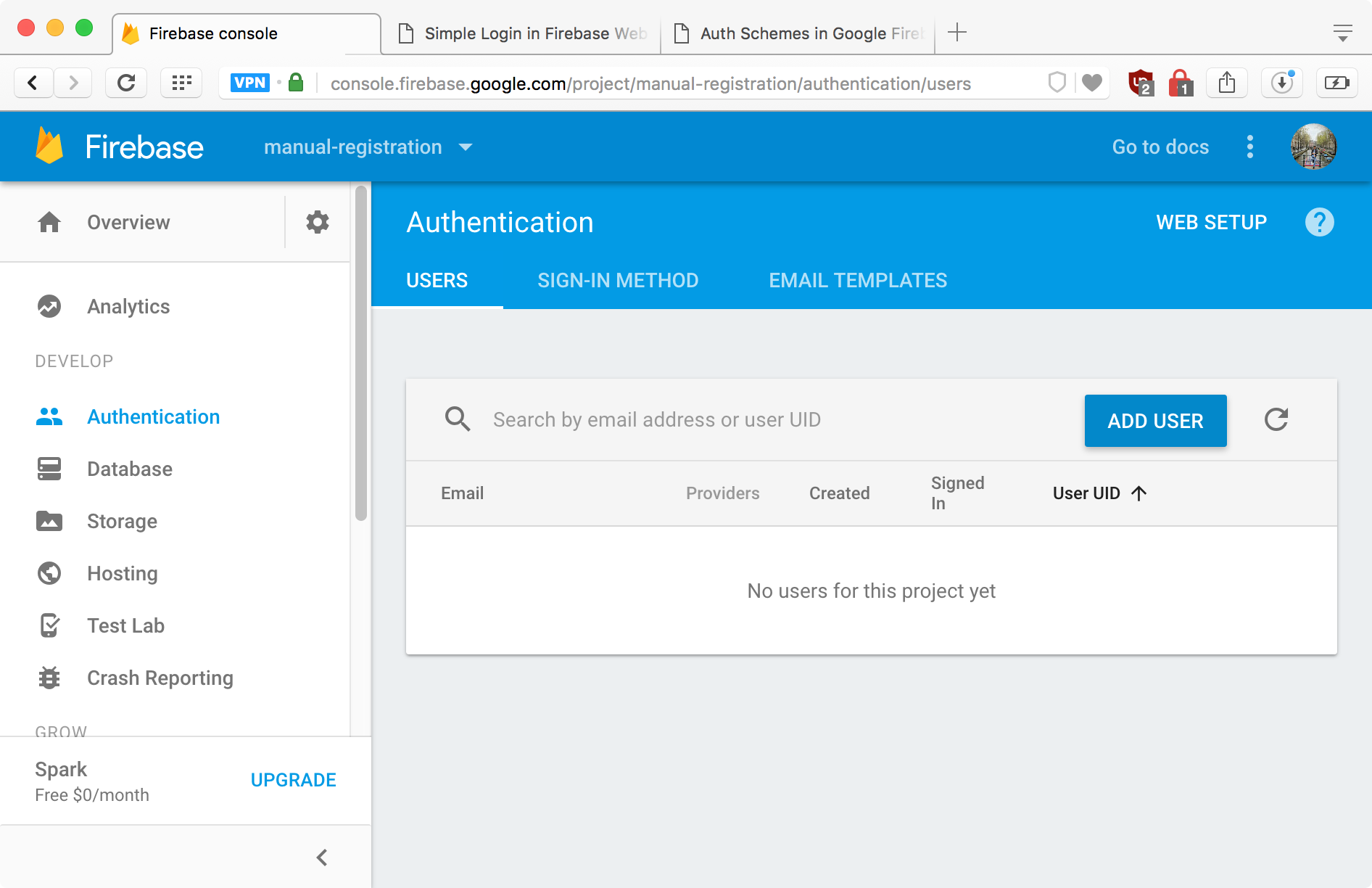
Task: Open the project settings gear icon
Action: [x=318, y=222]
